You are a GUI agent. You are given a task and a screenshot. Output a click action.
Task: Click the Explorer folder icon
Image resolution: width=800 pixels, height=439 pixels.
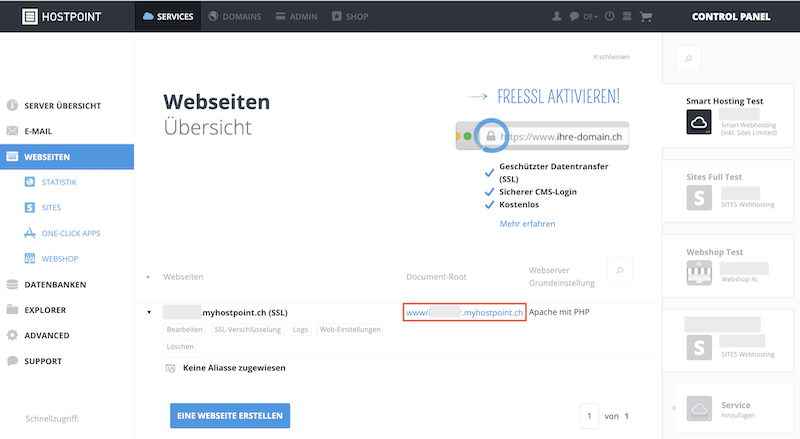coord(12,309)
